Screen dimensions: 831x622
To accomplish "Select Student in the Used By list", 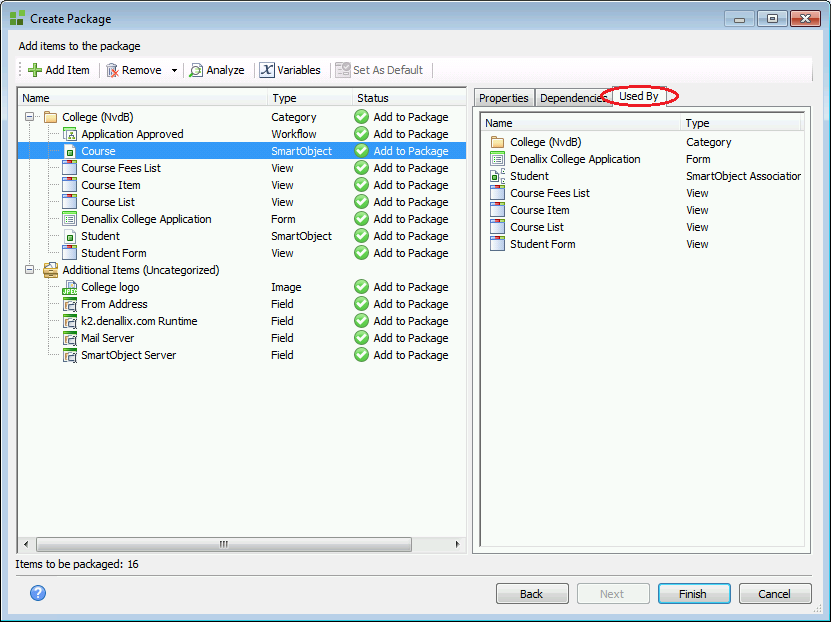I will (529, 176).
